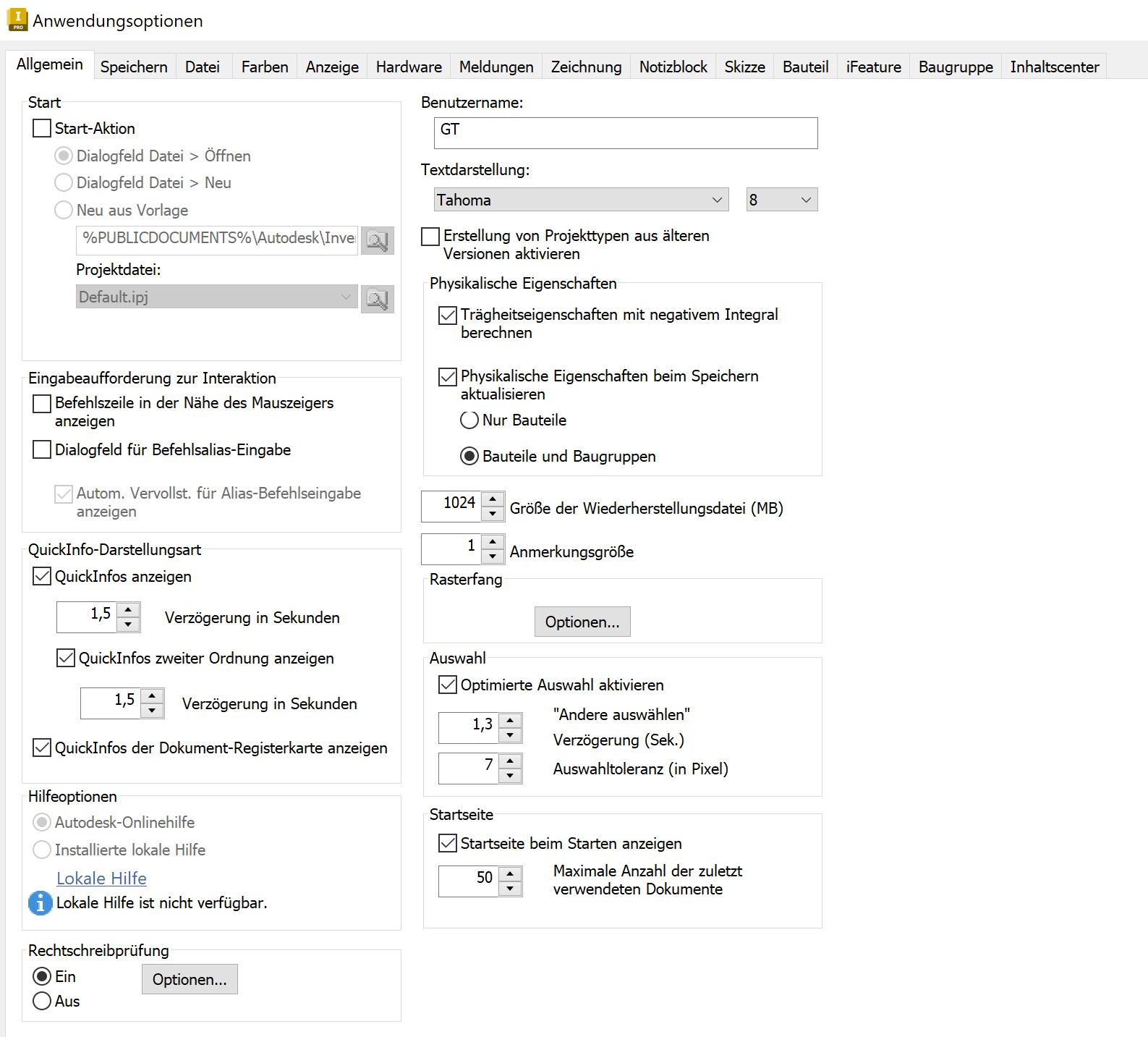Increase QuickInfos Verzögerung first spinner
Screen dimensions: 1148x1037
click(x=128, y=610)
